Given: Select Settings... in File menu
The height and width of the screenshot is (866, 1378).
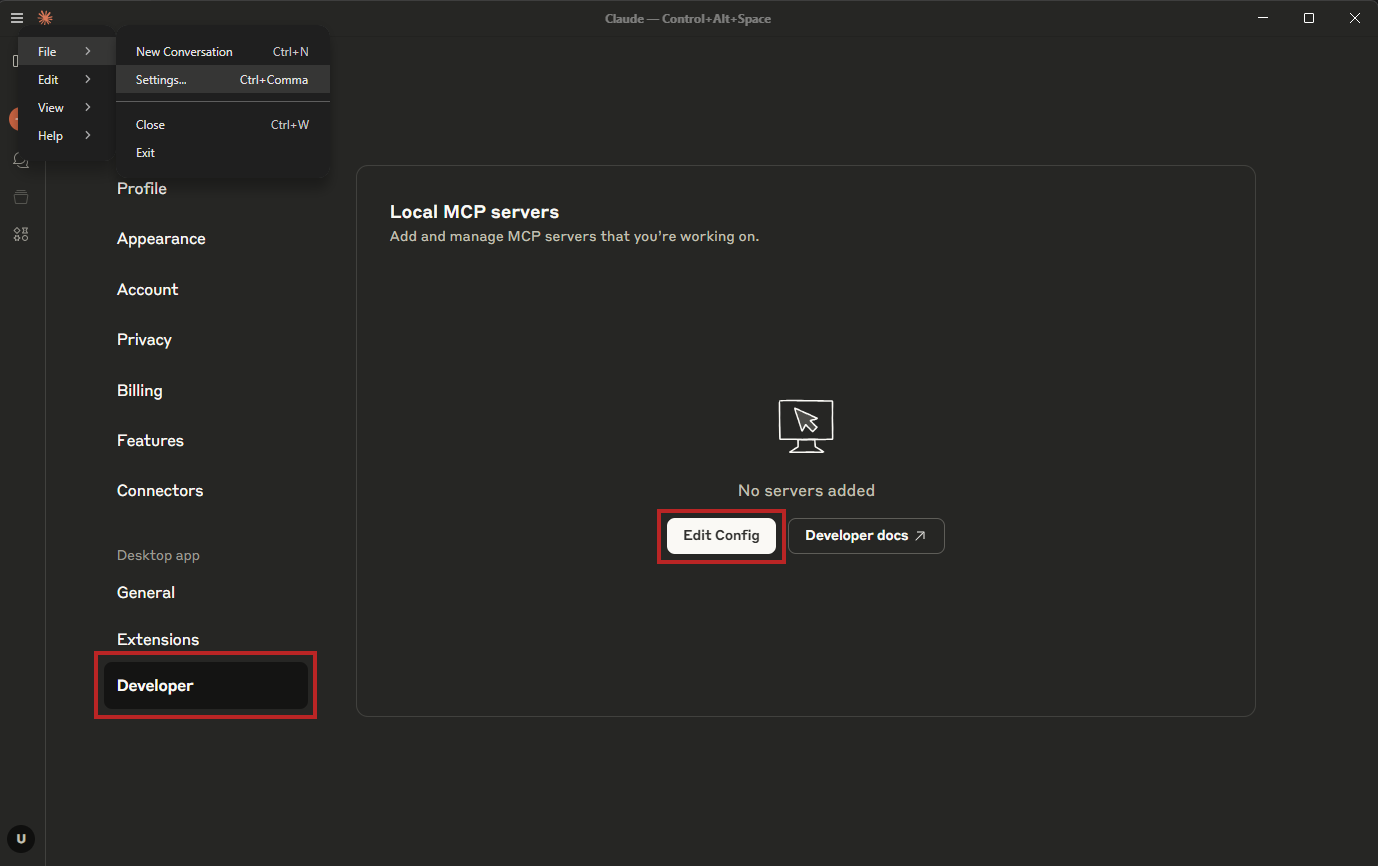Looking at the screenshot, I should pos(223,79).
